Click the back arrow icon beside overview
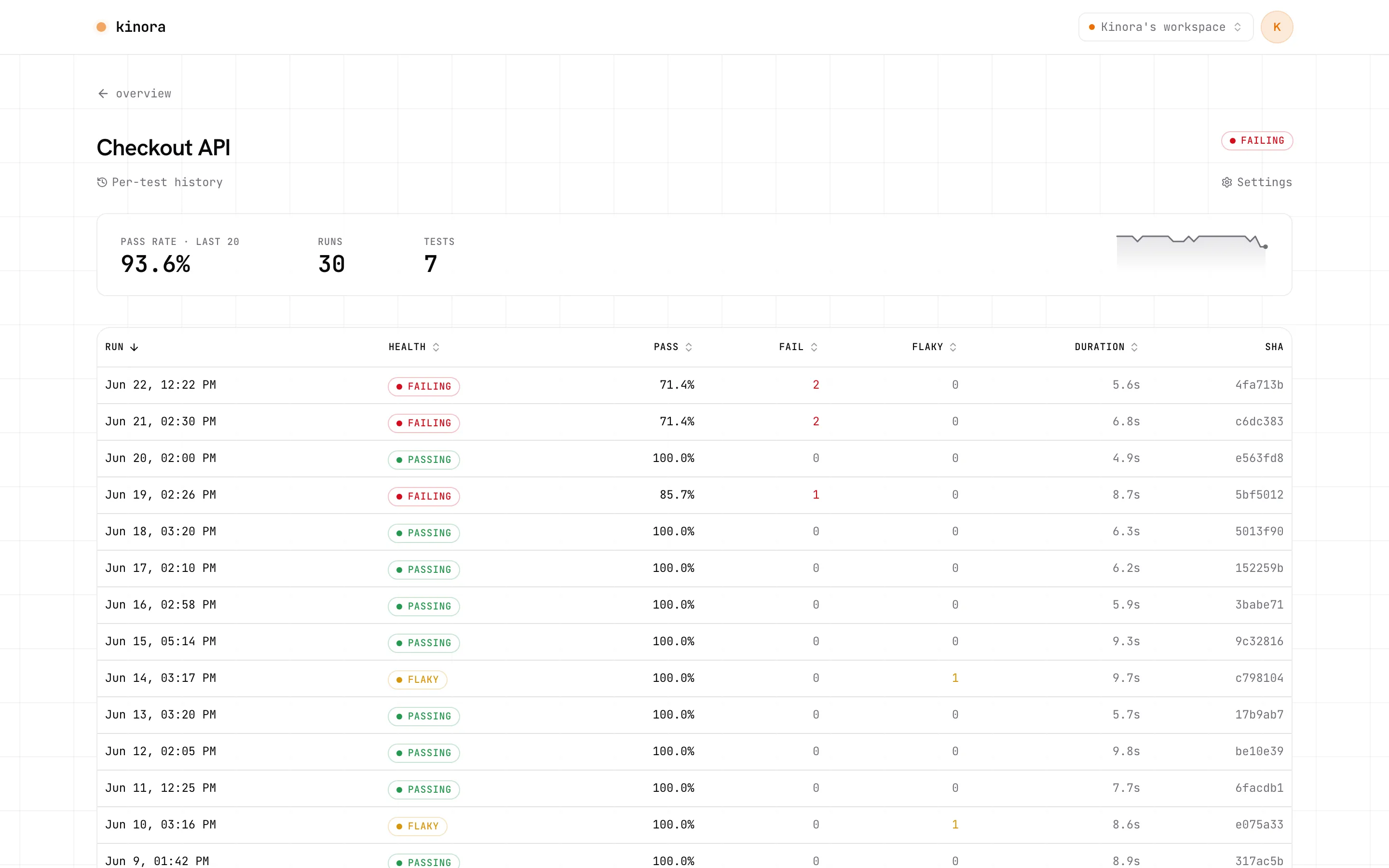The image size is (1389, 868). 103,94
